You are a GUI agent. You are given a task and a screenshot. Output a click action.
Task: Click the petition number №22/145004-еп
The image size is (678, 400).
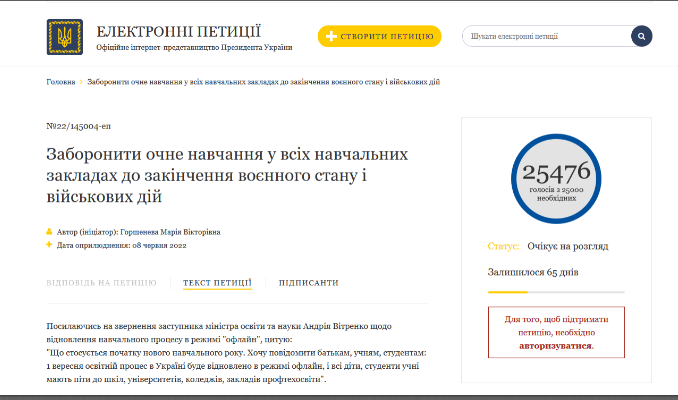(84, 128)
